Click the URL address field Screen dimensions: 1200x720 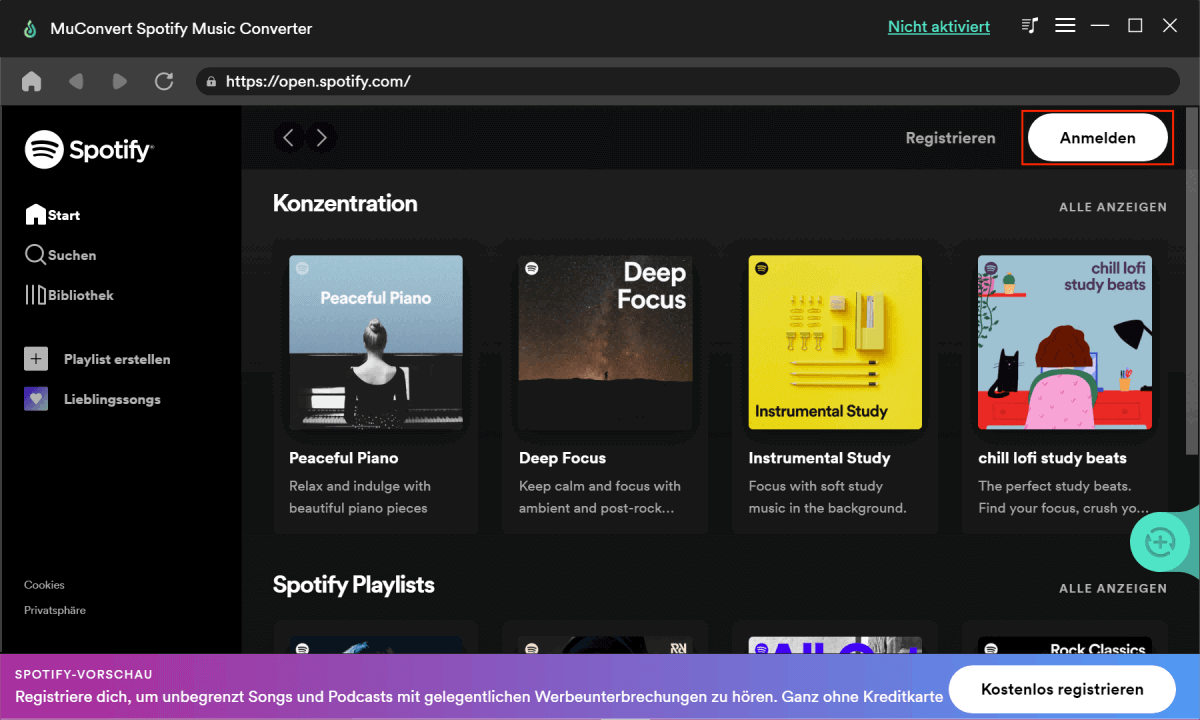(x=688, y=82)
